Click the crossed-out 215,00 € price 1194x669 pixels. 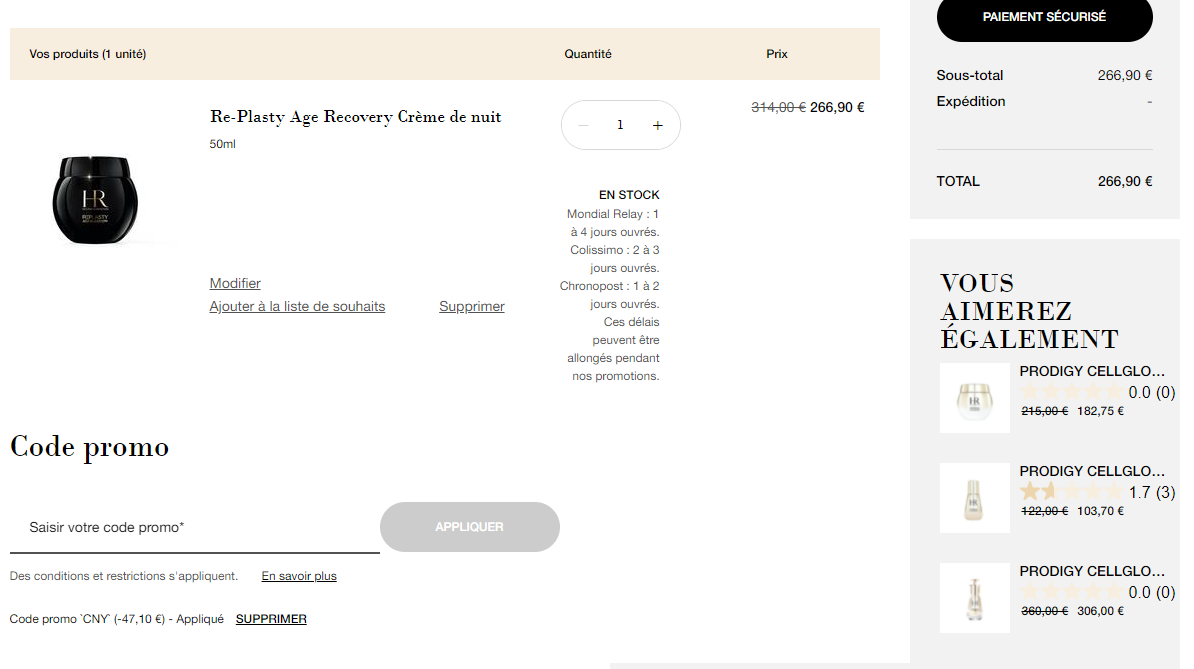pyautogui.click(x=1044, y=411)
